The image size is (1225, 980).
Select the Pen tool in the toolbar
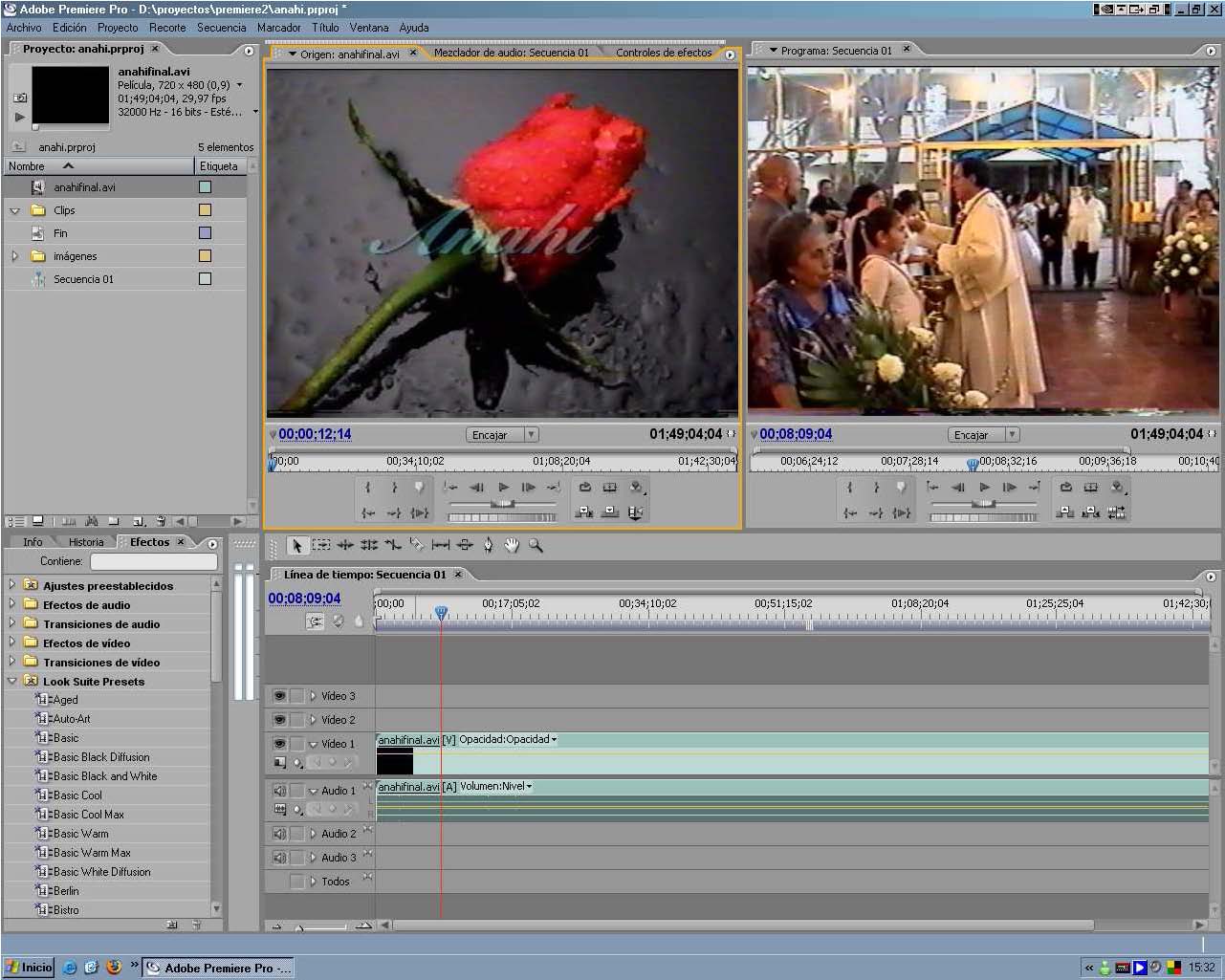(488, 545)
